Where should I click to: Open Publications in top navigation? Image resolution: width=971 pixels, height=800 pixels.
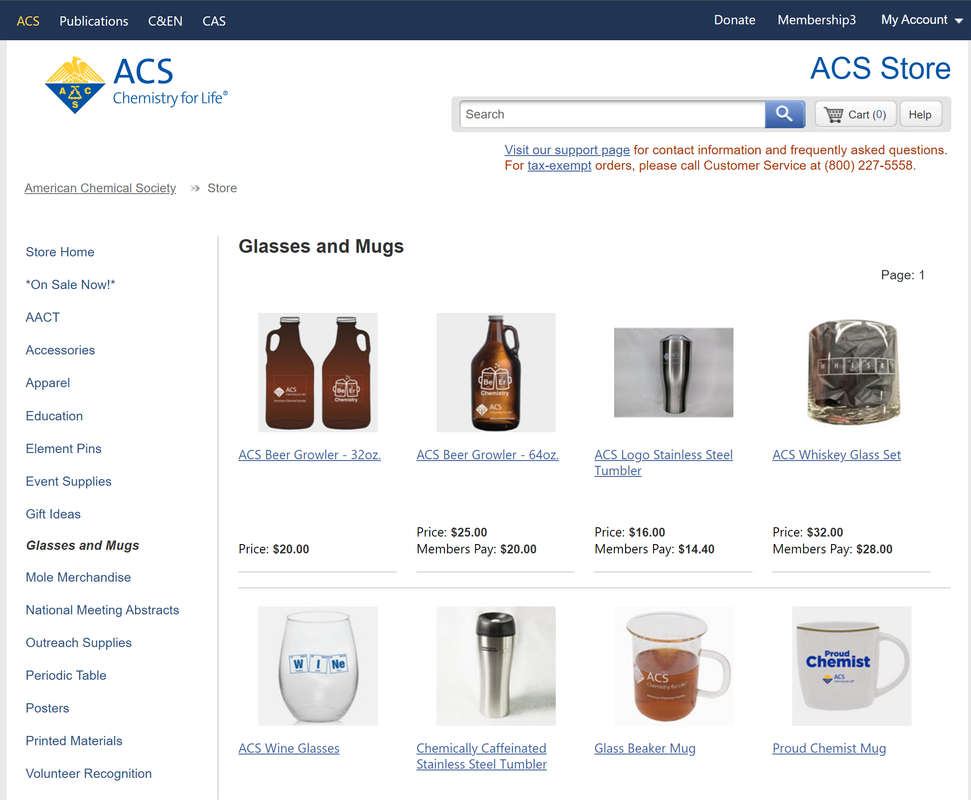point(94,21)
